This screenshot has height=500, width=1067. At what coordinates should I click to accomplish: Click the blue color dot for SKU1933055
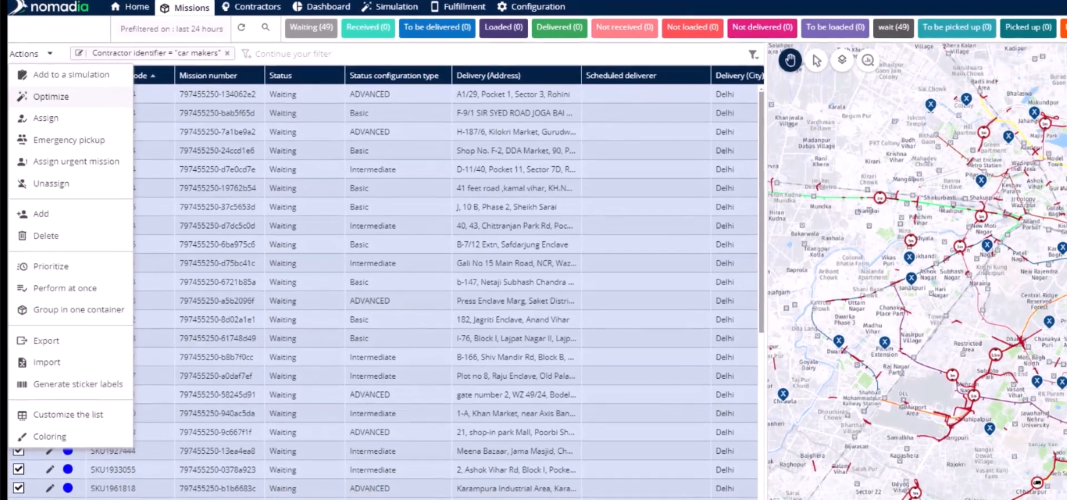click(67, 469)
